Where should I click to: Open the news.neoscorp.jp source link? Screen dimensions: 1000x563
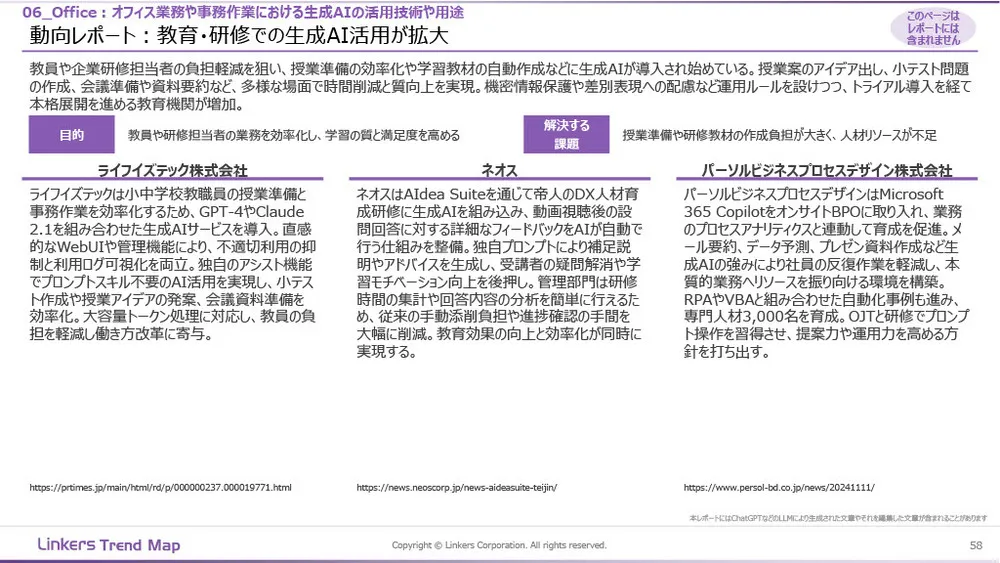pyautogui.click(x=457, y=487)
